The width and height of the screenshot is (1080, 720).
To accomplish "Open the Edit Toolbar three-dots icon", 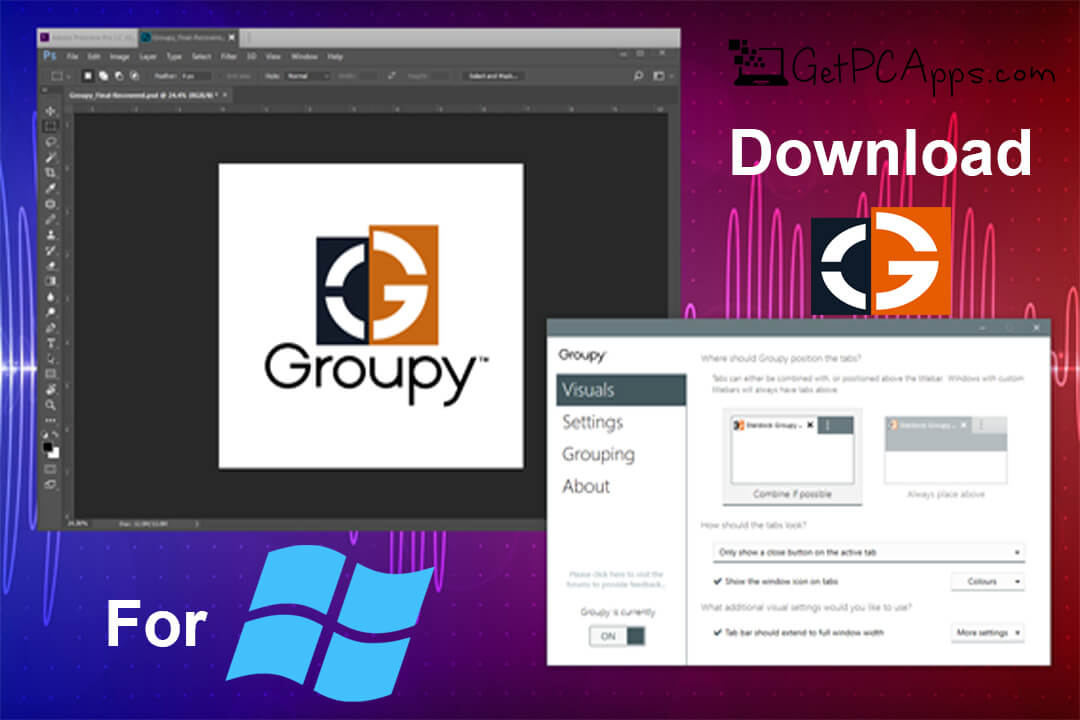I will (50, 420).
